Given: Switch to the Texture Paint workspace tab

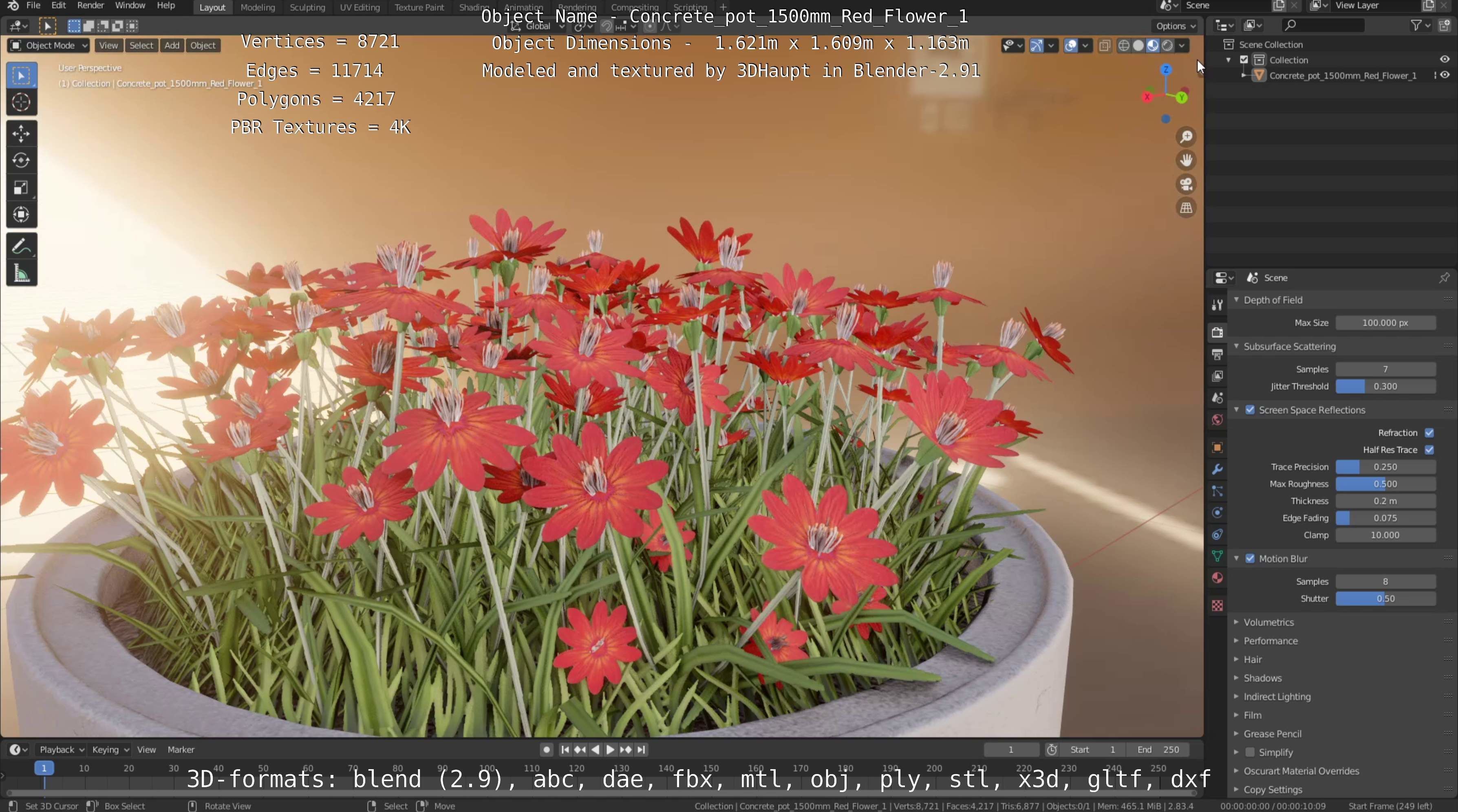Looking at the screenshot, I should tap(419, 7).
